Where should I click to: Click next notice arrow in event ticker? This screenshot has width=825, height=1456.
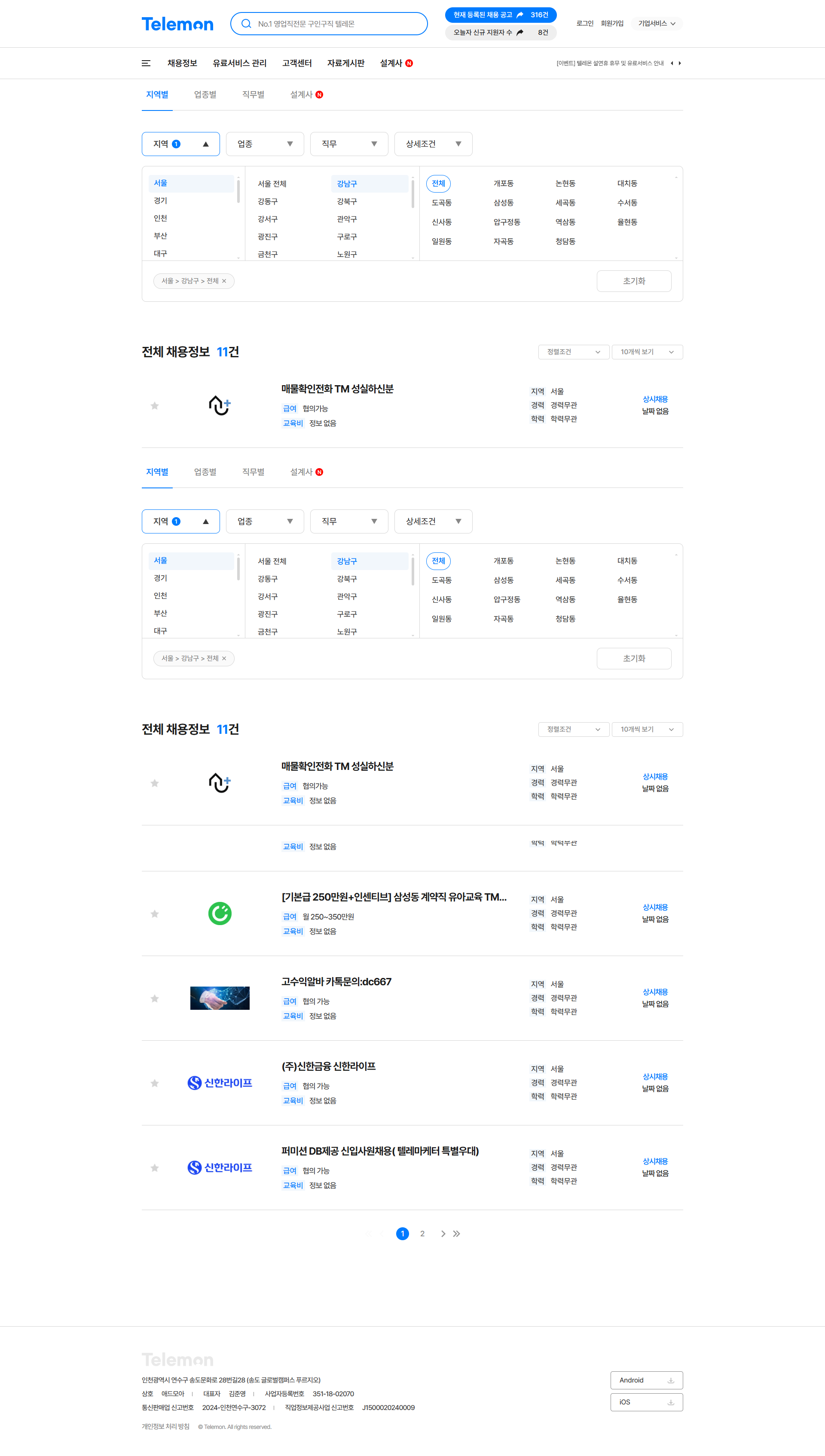tap(679, 64)
